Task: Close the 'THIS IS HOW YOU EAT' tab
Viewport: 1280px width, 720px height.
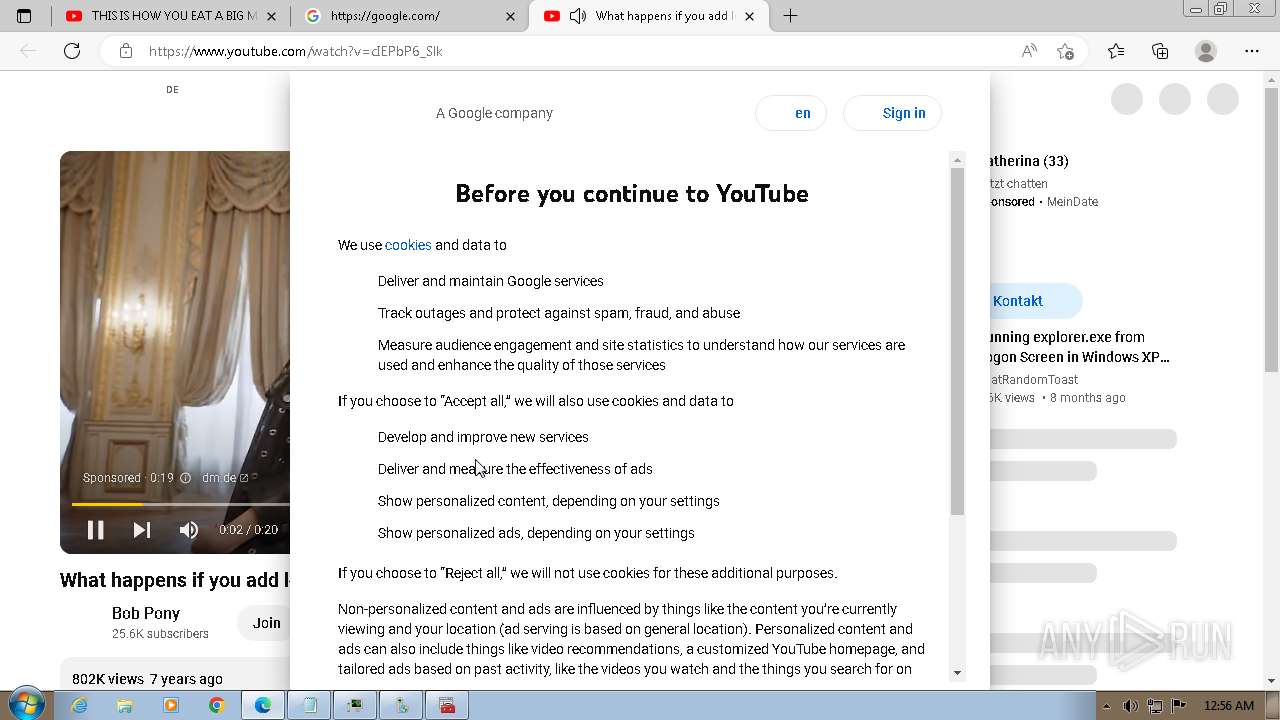Action: 272,16
